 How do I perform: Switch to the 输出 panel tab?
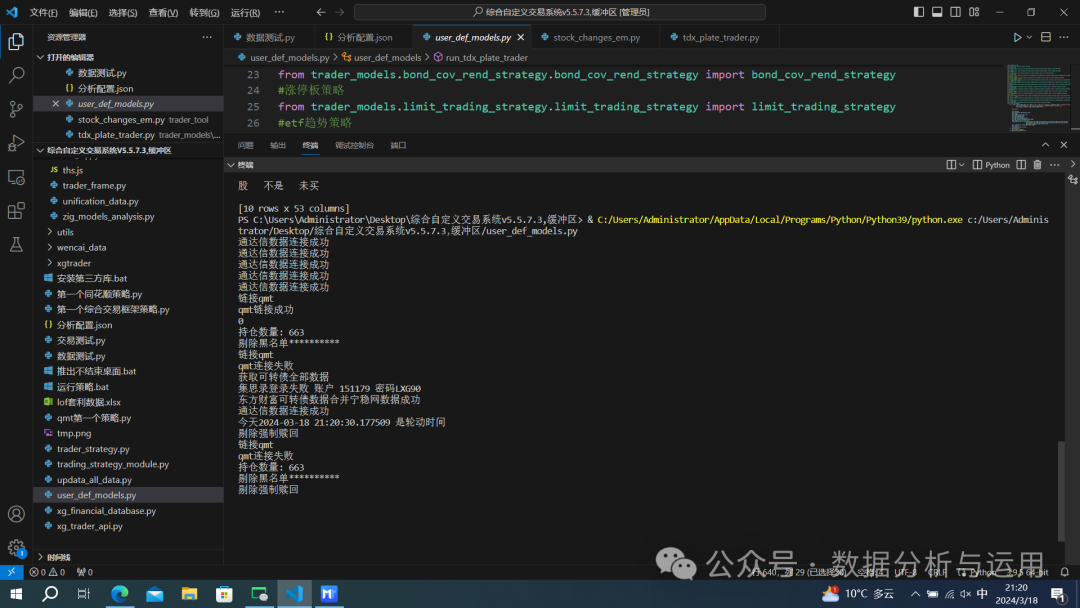tap(278, 145)
